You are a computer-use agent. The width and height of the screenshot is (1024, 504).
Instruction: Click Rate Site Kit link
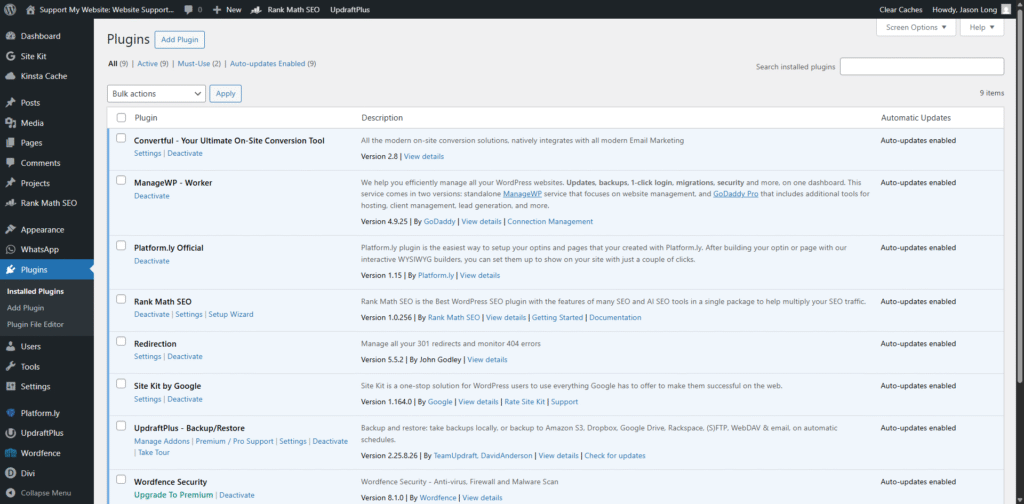coord(524,402)
